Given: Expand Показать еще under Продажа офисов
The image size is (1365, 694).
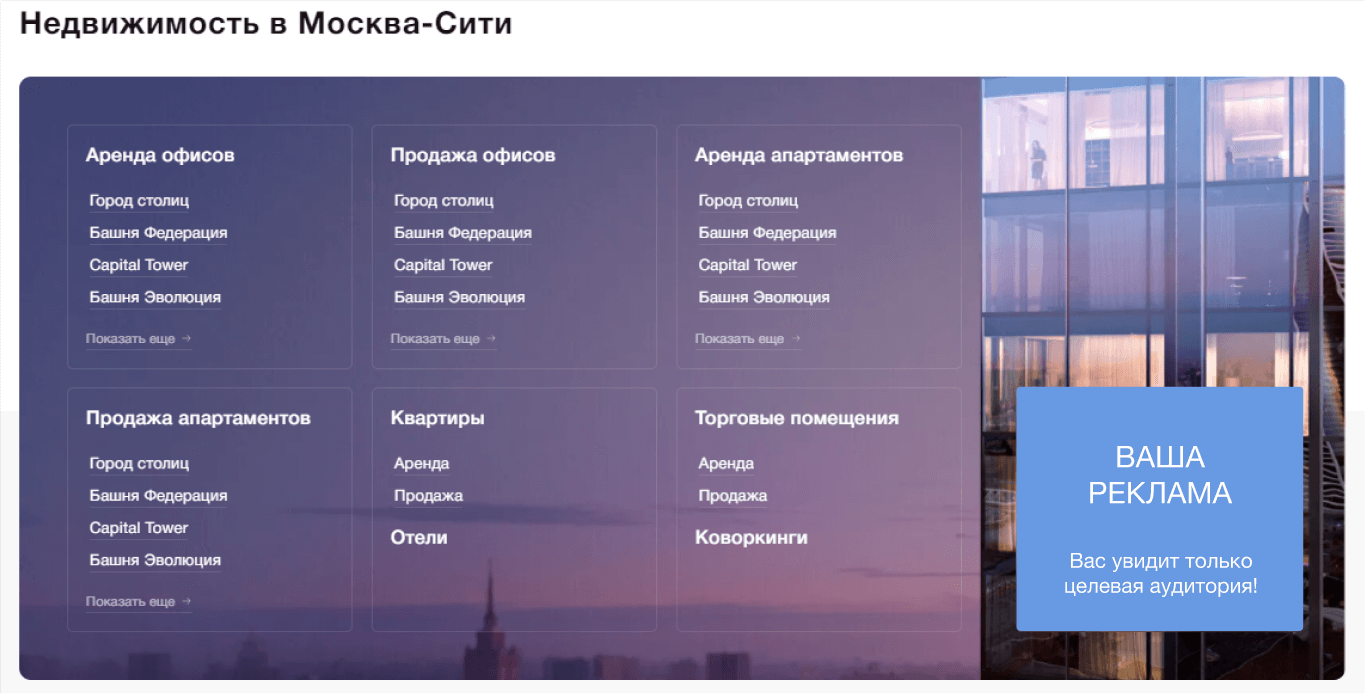Looking at the screenshot, I should point(443,339).
